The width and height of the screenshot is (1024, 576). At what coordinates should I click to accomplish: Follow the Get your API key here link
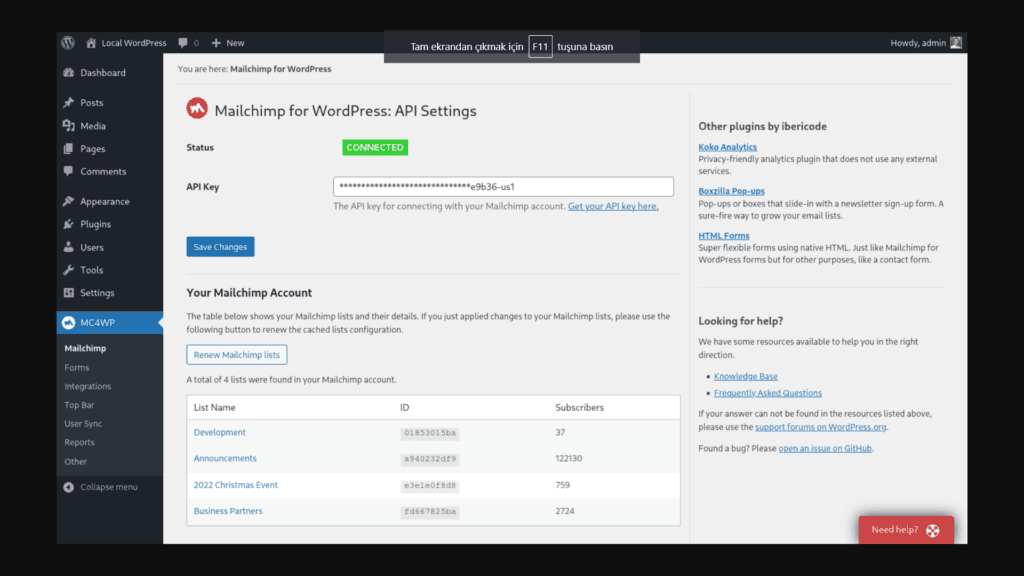pos(613,206)
